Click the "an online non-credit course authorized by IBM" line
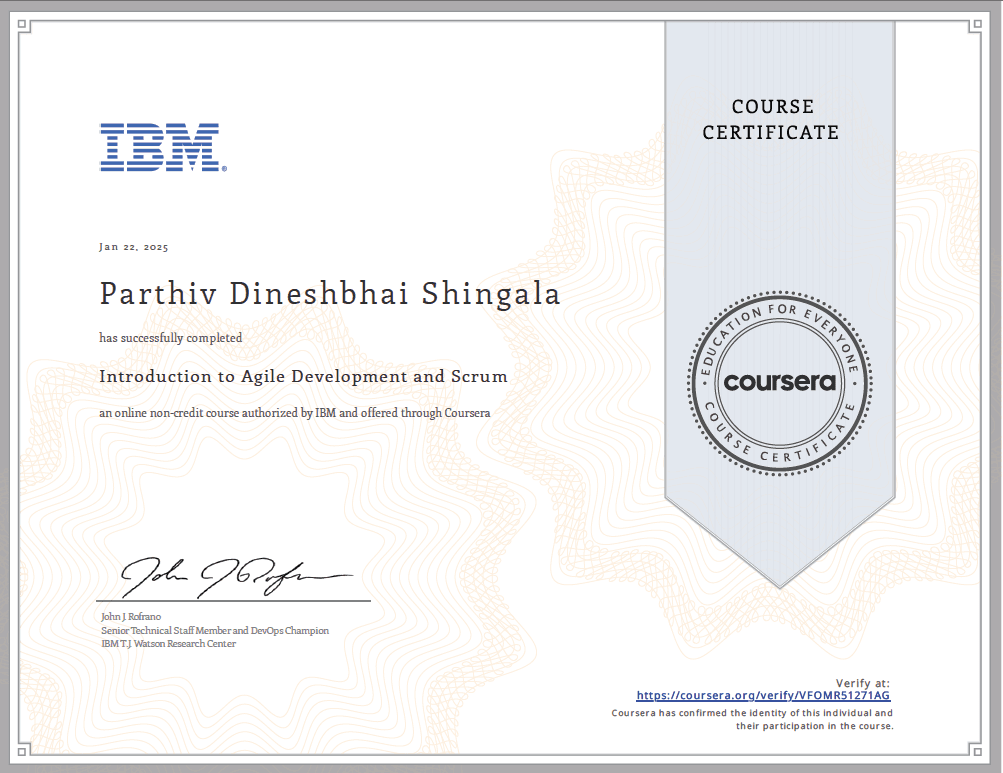 tap(295, 413)
